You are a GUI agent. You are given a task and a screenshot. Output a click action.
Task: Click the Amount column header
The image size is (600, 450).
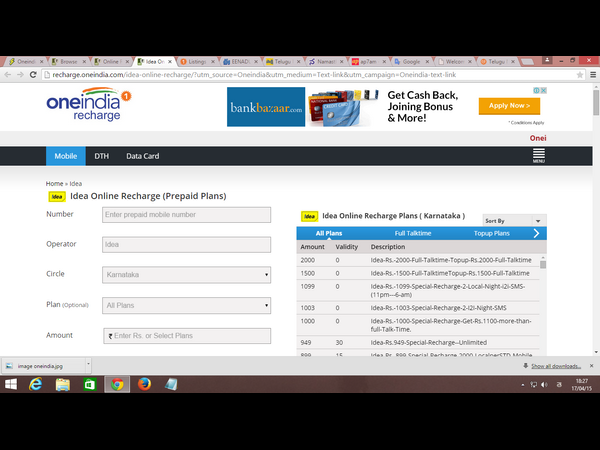[x=312, y=247]
